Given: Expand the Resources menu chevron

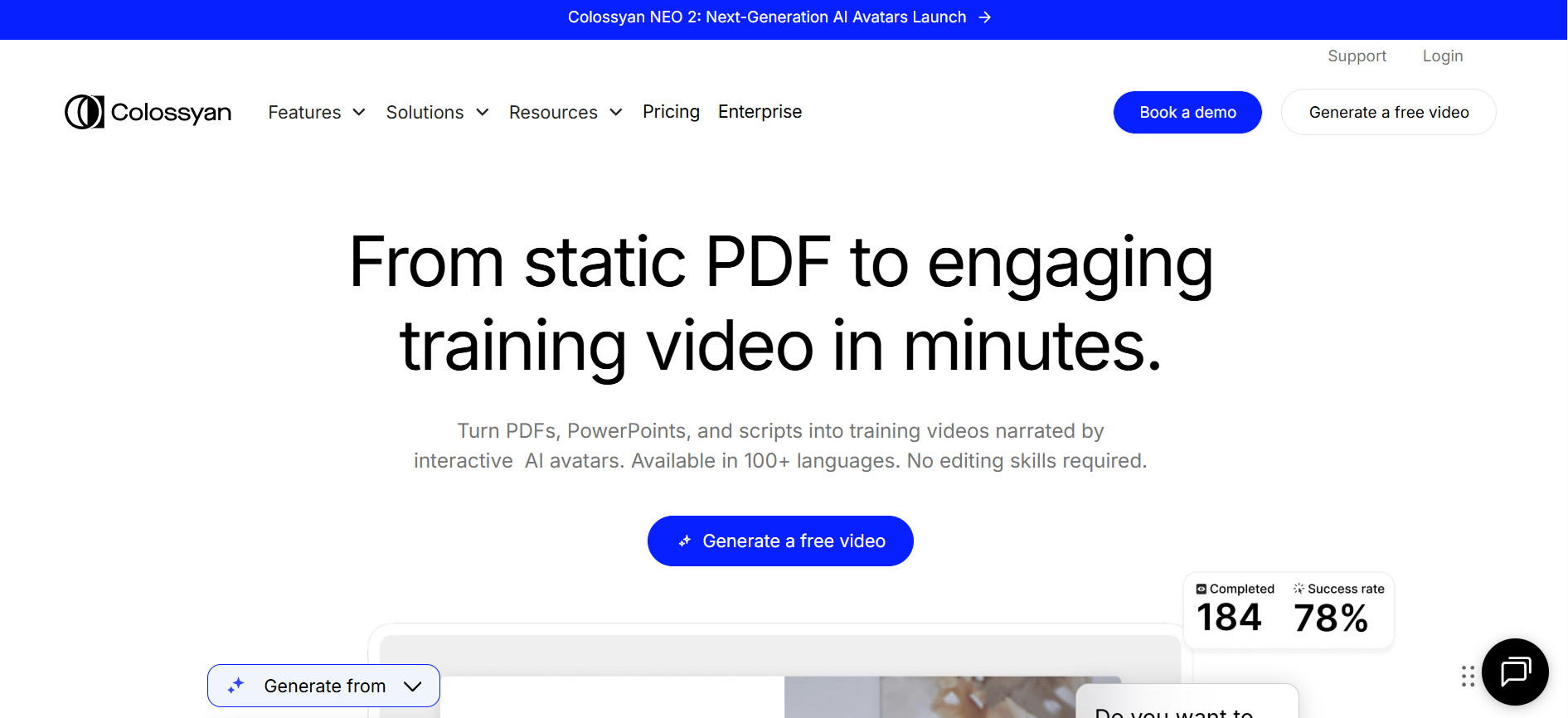Looking at the screenshot, I should 616,113.
